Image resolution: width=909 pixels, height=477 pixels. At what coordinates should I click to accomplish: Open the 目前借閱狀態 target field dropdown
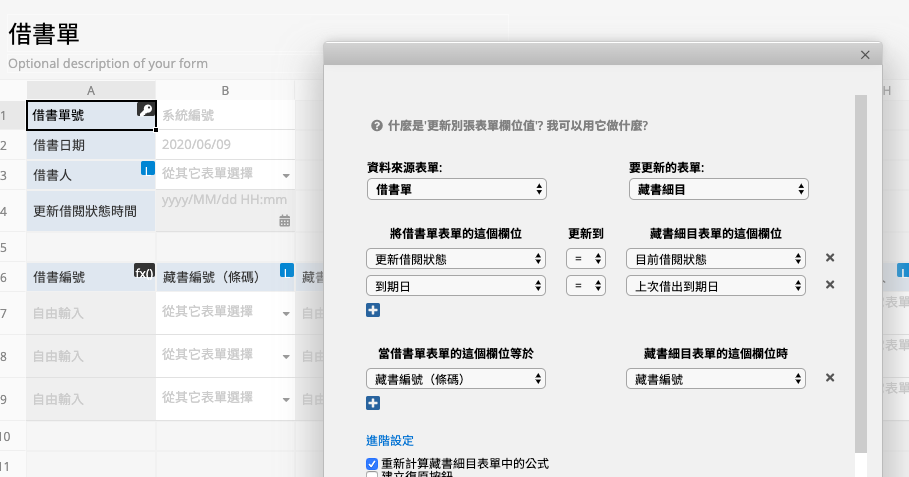716,259
